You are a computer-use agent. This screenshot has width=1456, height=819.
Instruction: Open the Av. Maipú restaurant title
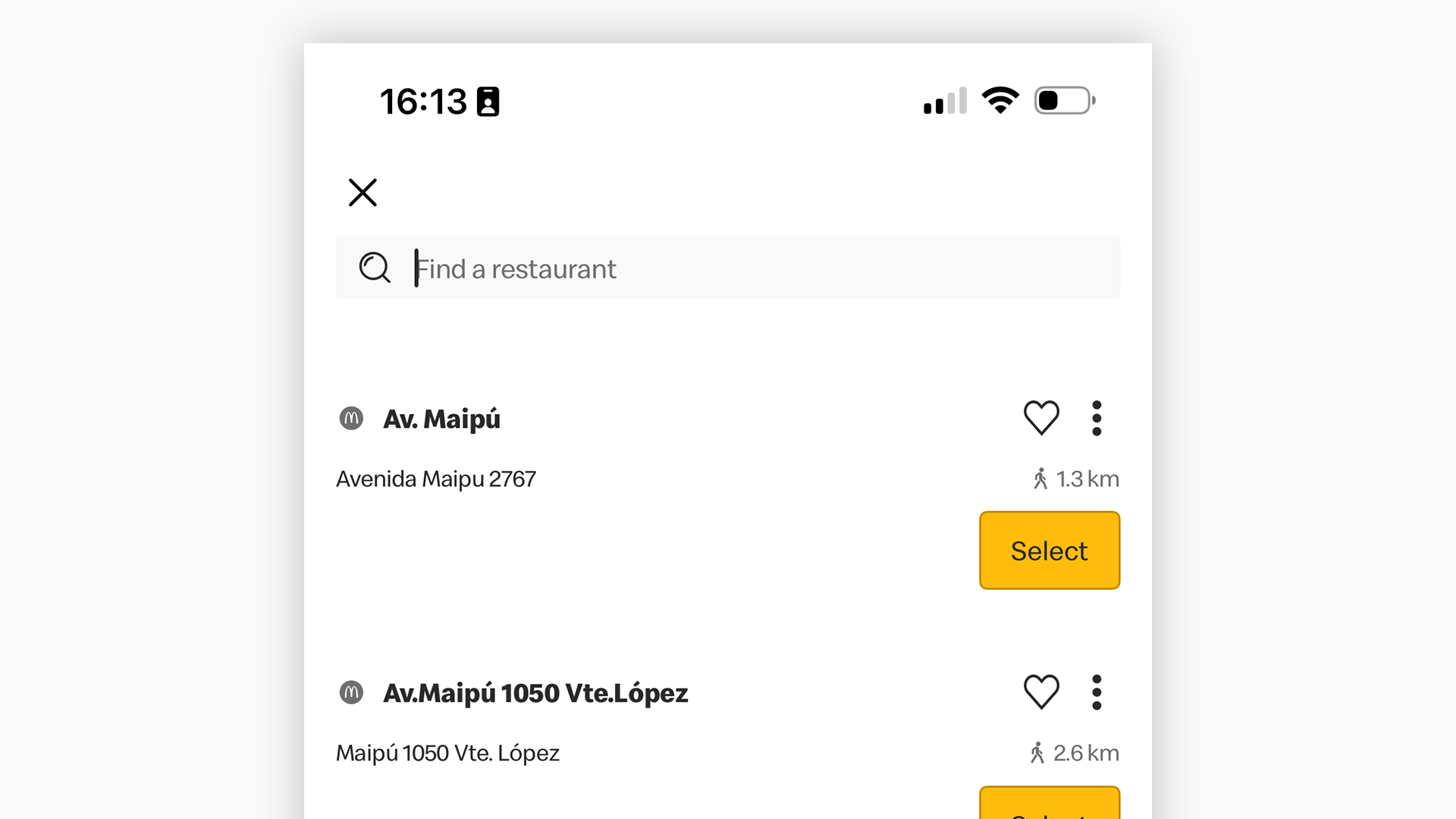441,419
